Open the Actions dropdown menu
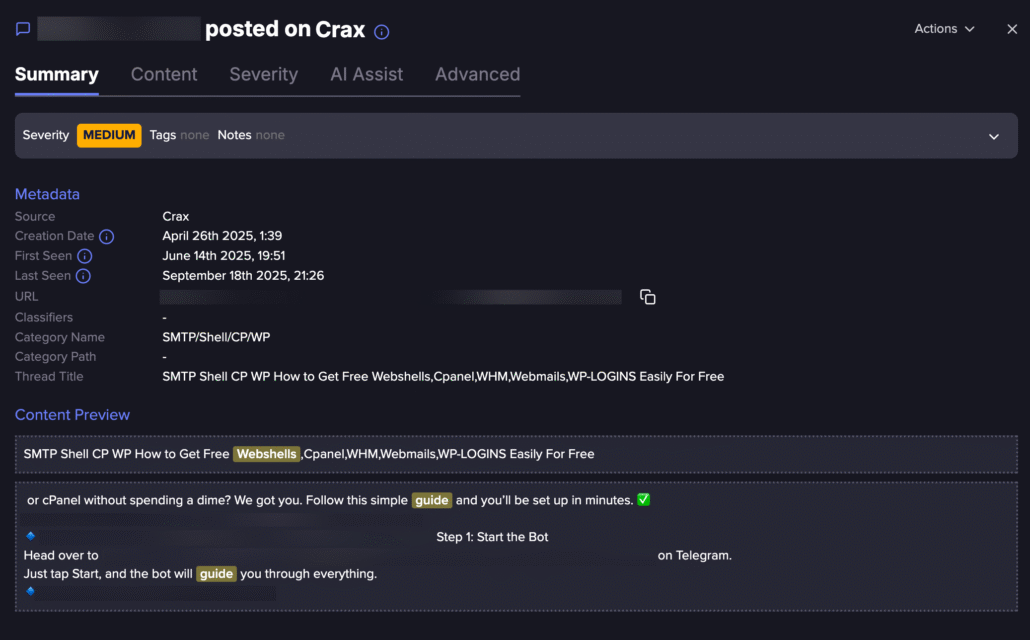1030x640 pixels. click(944, 29)
